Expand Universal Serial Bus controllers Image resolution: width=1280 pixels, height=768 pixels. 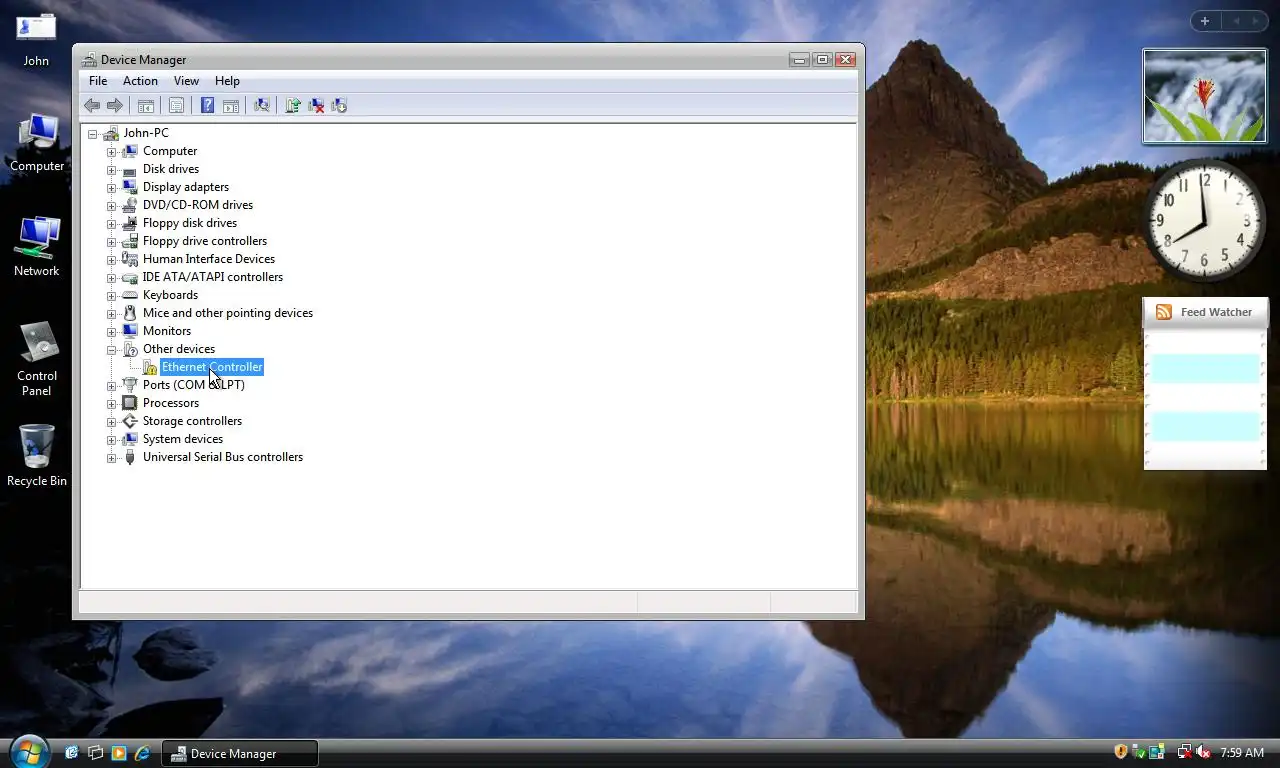point(112,457)
